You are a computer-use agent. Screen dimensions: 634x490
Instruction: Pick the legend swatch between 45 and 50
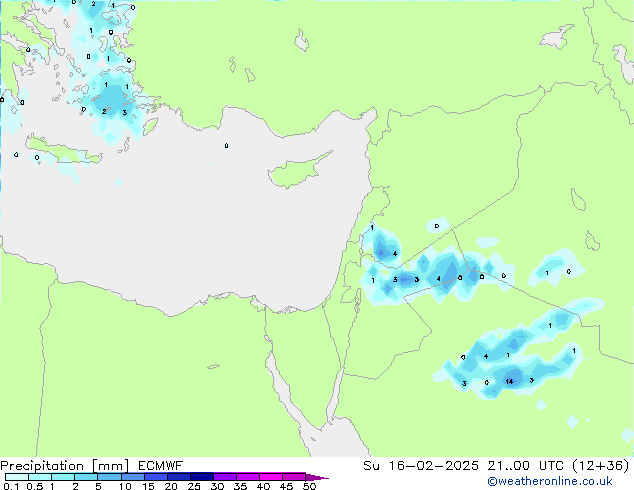pyautogui.click(x=294, y=477)
